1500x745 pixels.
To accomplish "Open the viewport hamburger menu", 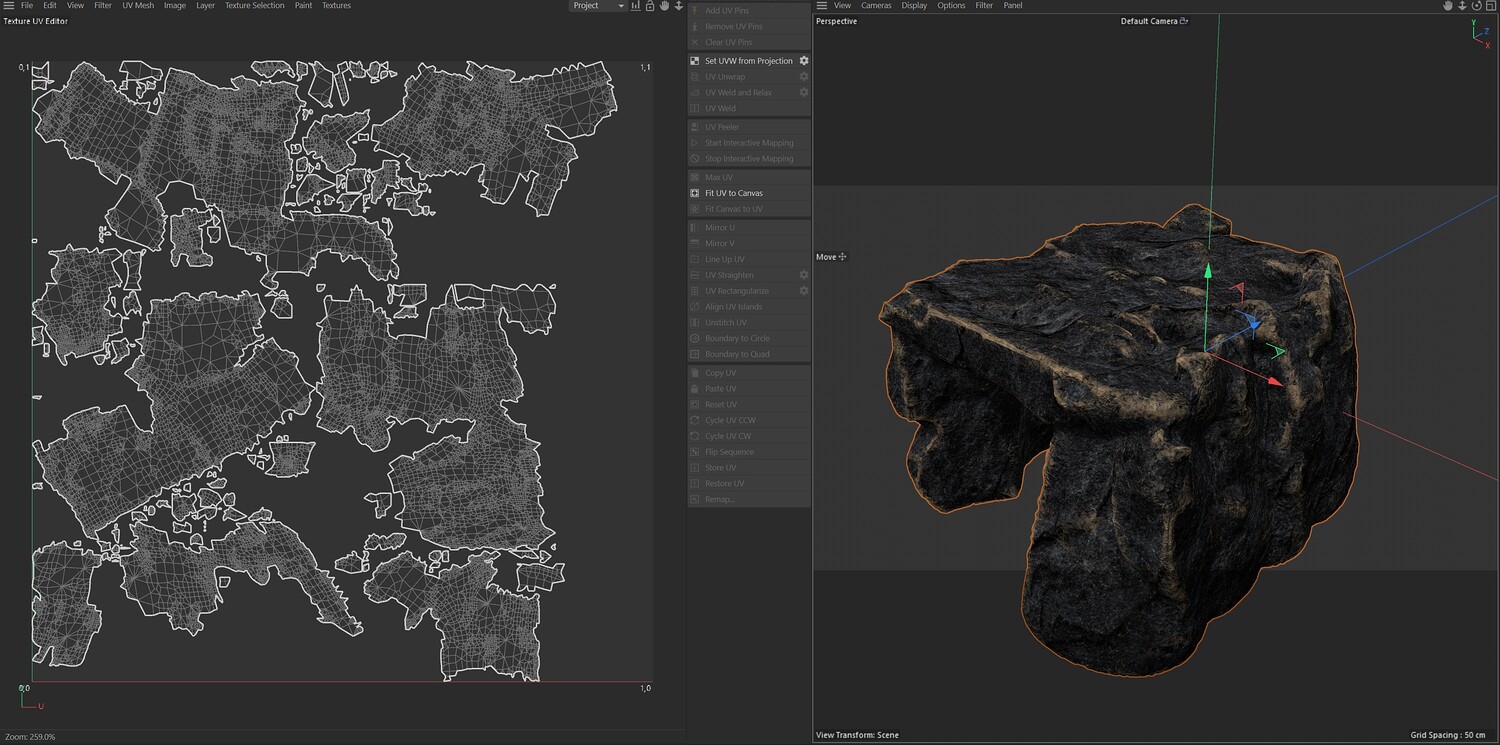I will point(822,6).
